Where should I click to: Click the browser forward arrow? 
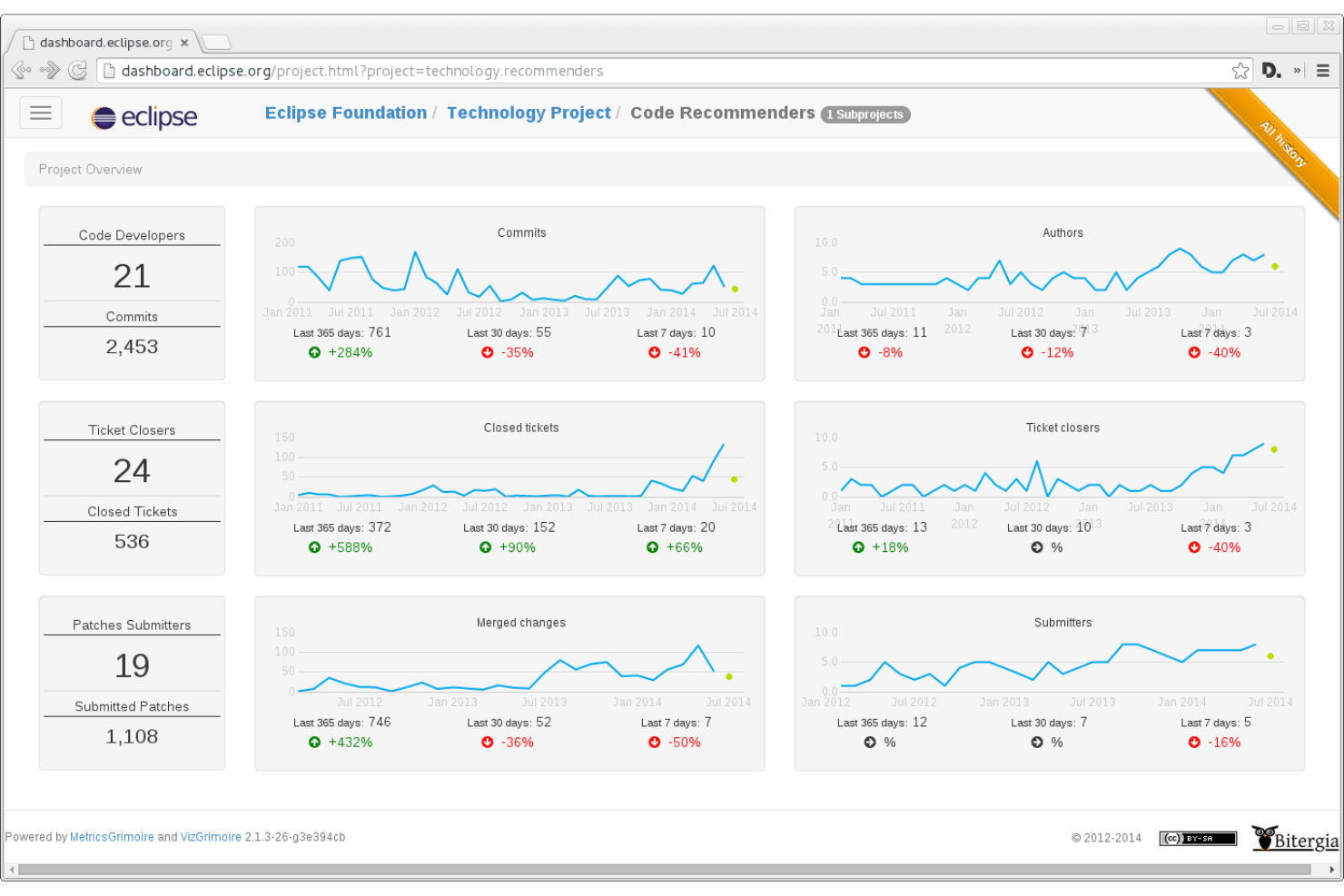tap(50, 71)
